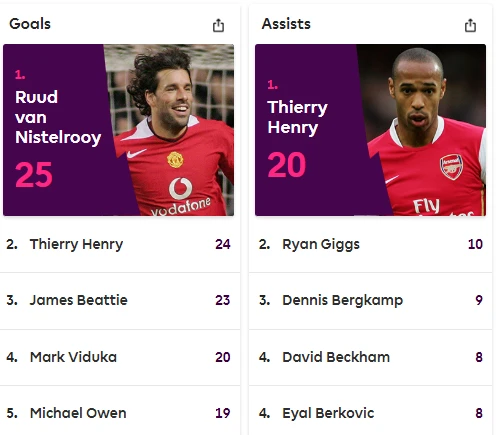Select Ruud van Nistelrooy name in Goals

click(x=58, y=118)
